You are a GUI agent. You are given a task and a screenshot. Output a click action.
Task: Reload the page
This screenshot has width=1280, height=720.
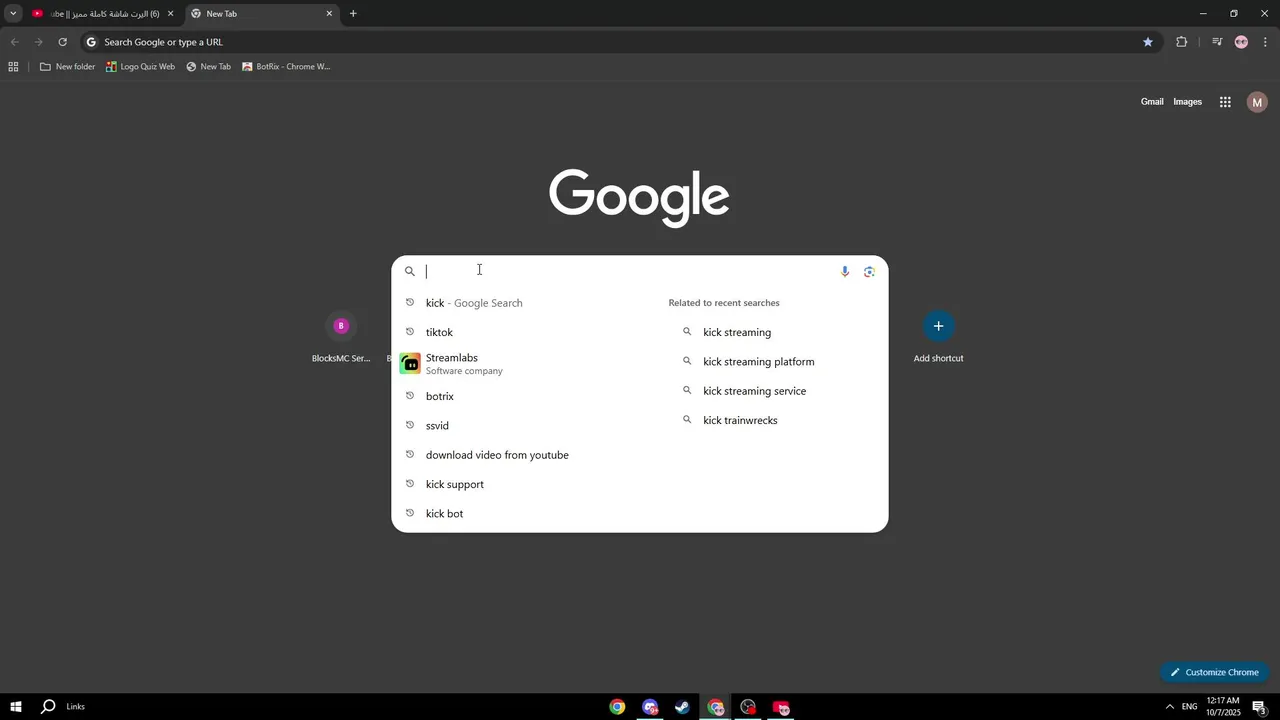[62, 42]
